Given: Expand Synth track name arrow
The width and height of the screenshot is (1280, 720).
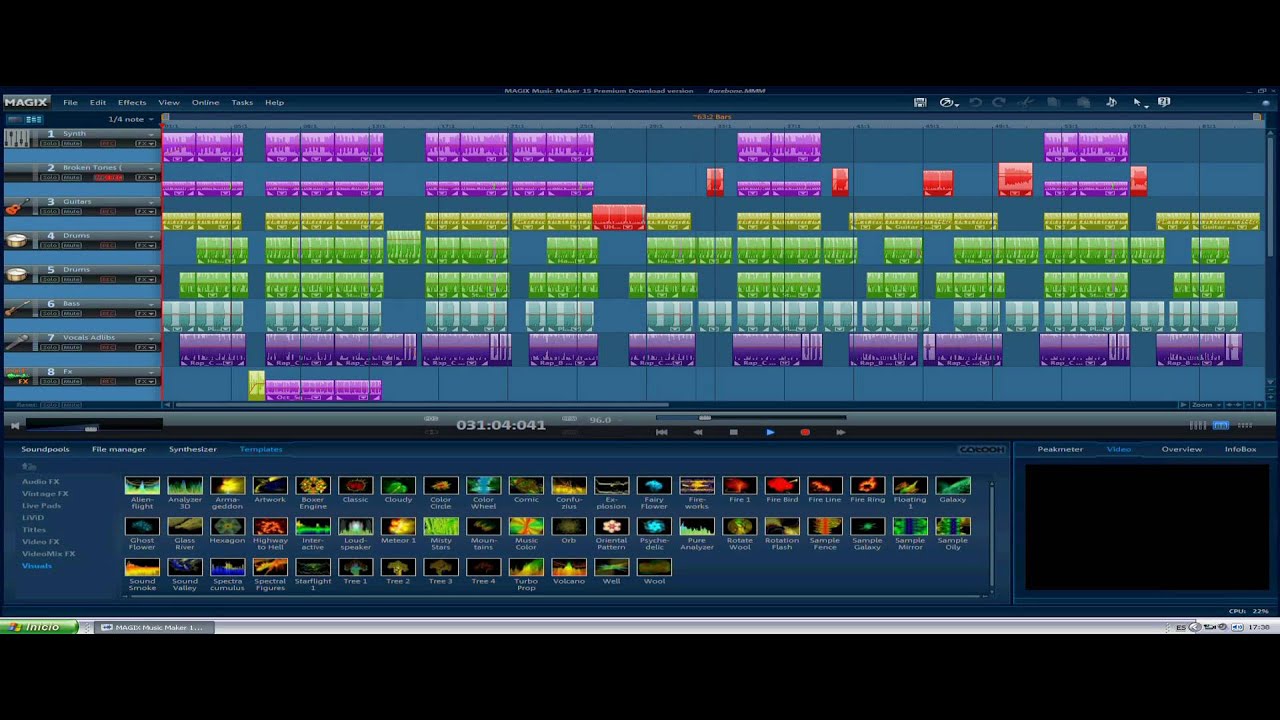Looking at the screenshot, I should pos(152,133).
